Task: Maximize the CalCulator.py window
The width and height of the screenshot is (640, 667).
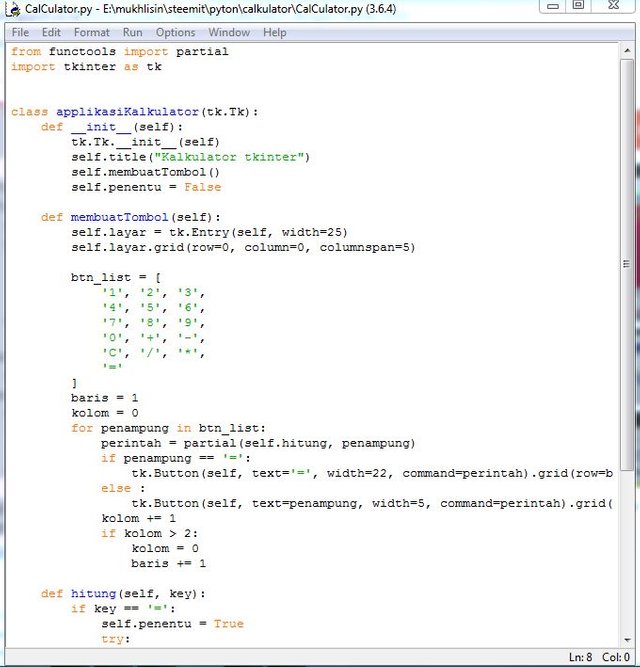Action: 578,6
